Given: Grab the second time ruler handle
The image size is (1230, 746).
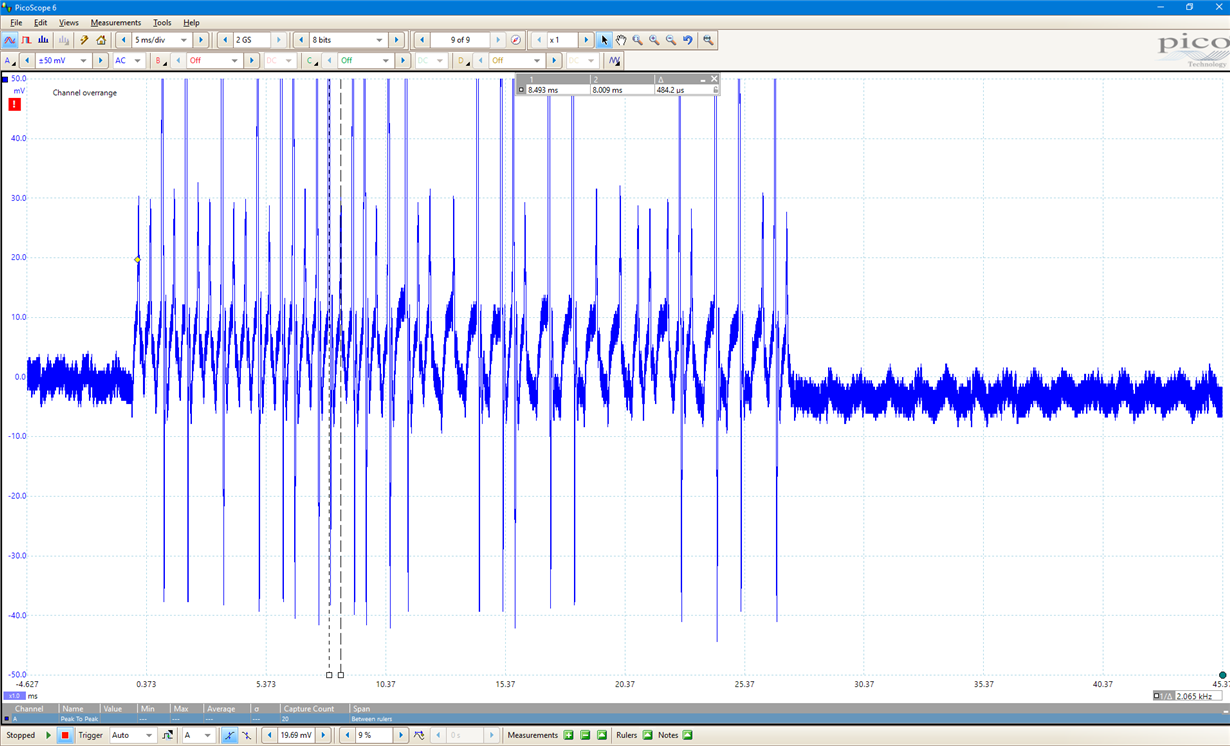Looking at the screenshot, I should pos(341,675).
